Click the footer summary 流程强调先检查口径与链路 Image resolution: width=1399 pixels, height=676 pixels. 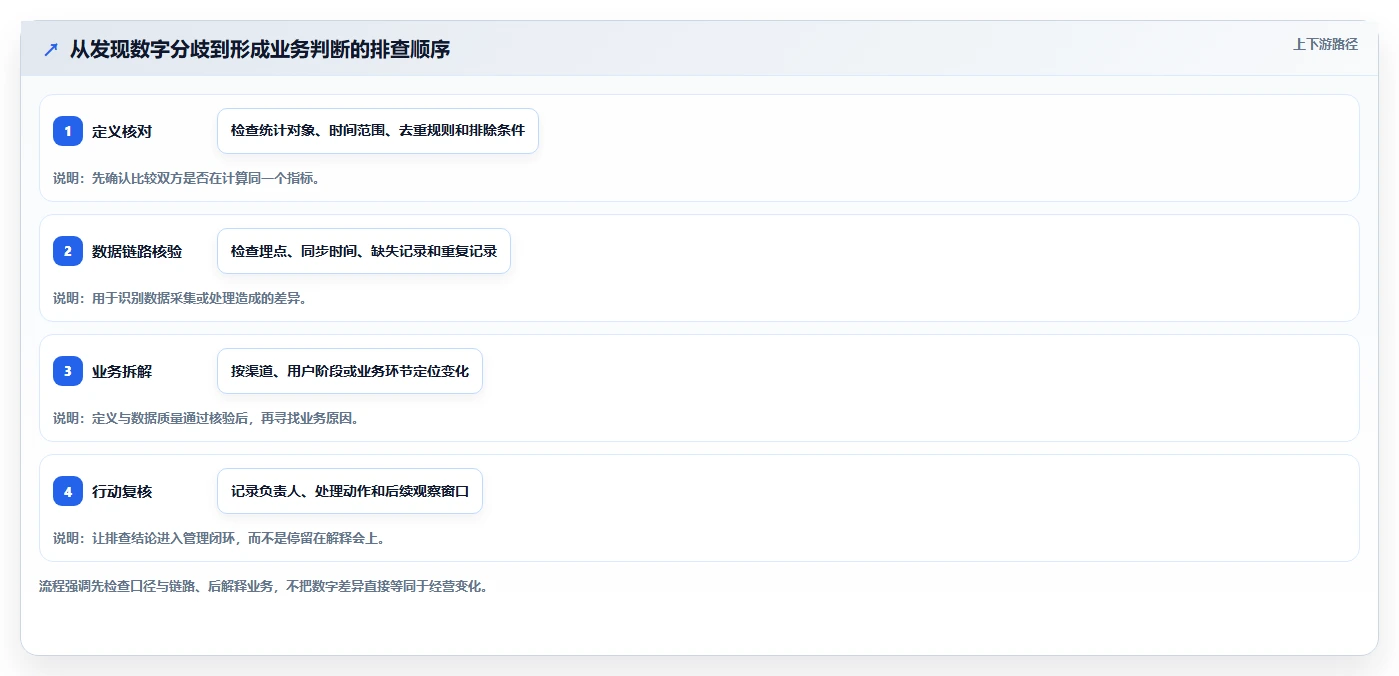click(x=263, y=586)
